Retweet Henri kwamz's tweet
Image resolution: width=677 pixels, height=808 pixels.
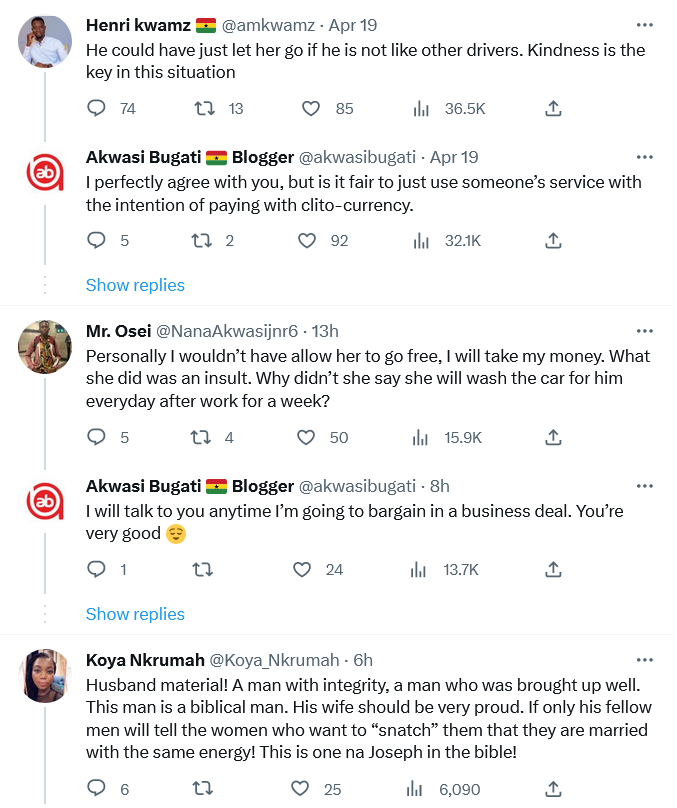coord(201,108)
